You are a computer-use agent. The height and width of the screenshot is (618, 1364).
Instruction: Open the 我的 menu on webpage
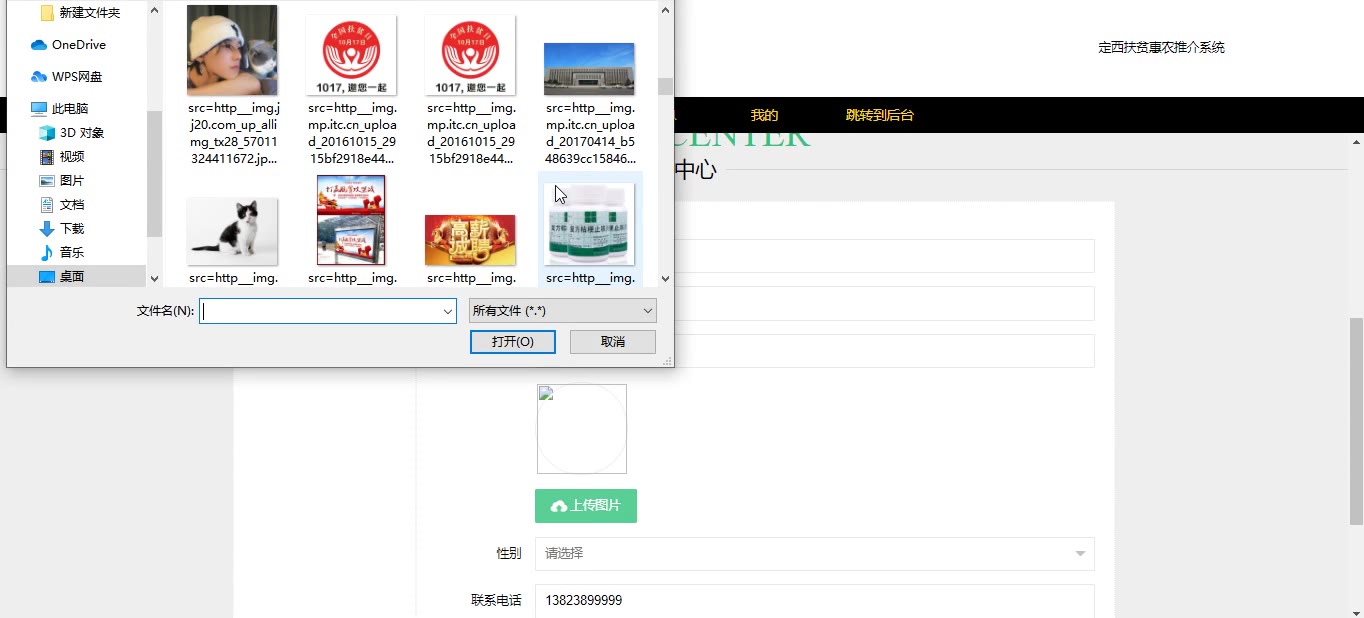(764, 115)
